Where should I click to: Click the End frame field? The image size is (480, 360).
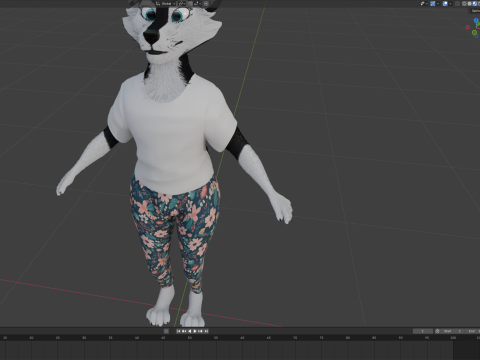click(472, 331)
